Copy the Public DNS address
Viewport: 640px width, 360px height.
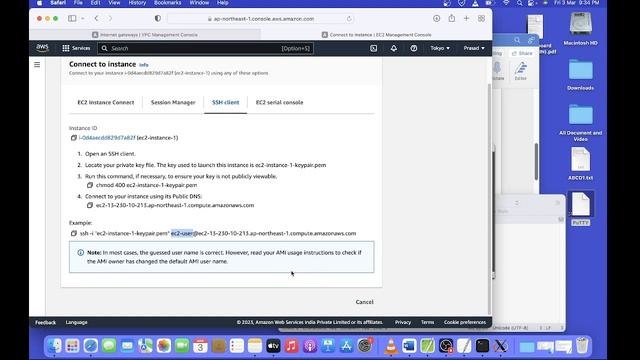(90, 205)
